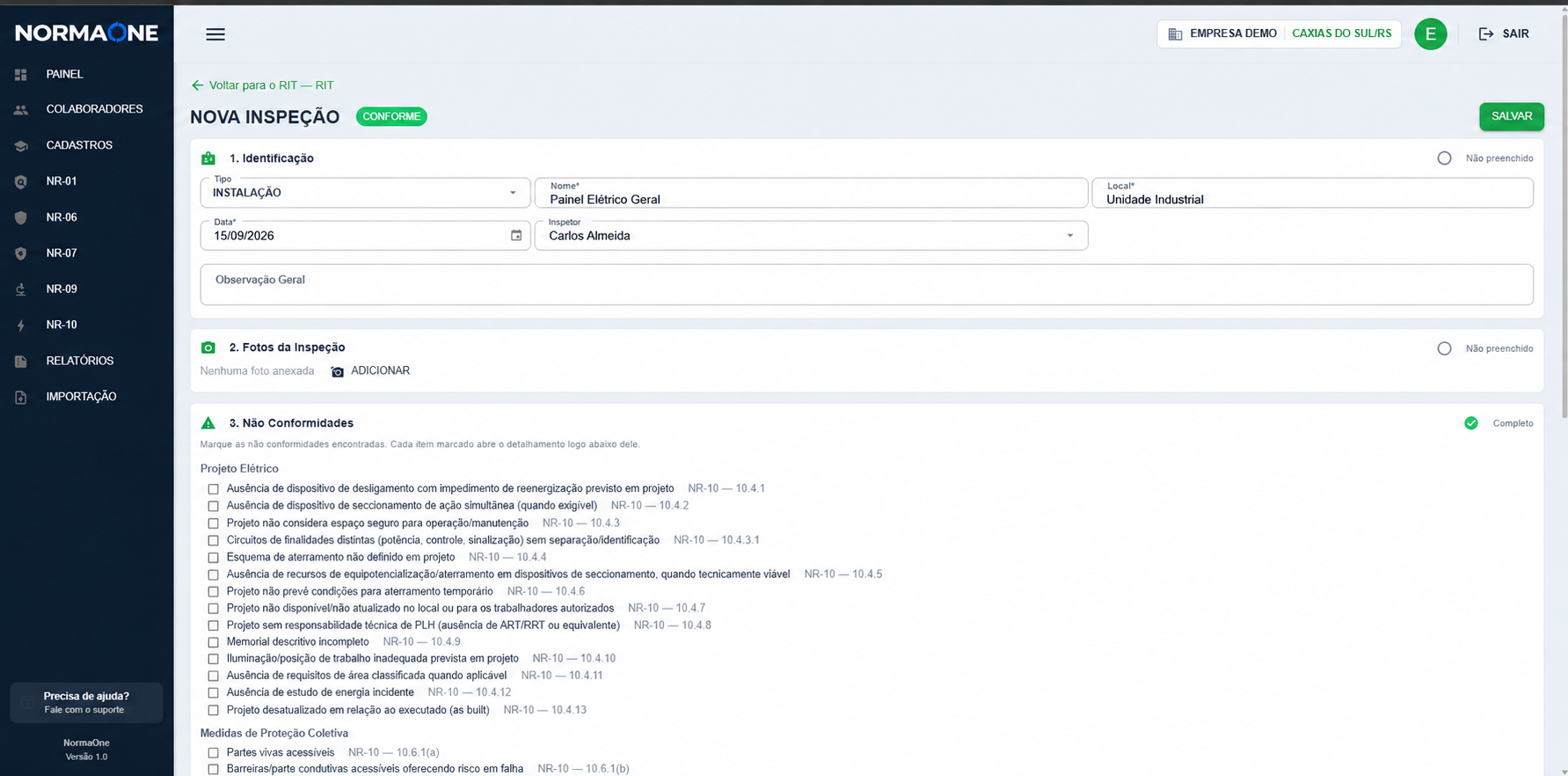Check 'Projeto desatualizado em relação ao executado'
Screen dimensions: 1568x776
coord(213,711)
